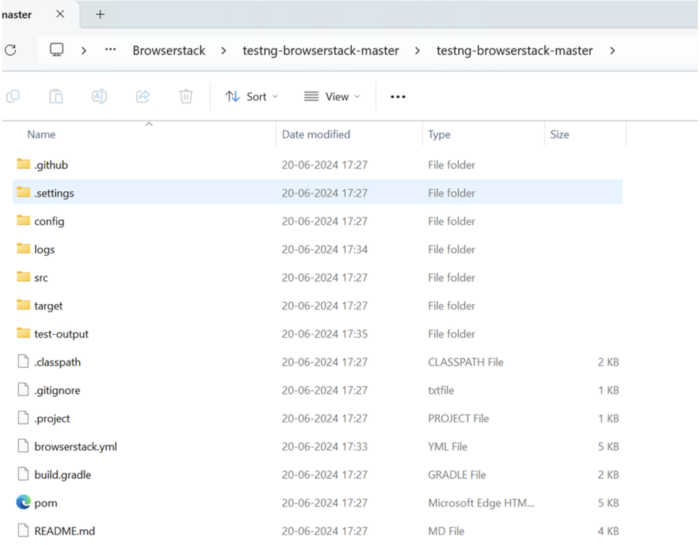Open the See more three-dots menu

(398, 96)
